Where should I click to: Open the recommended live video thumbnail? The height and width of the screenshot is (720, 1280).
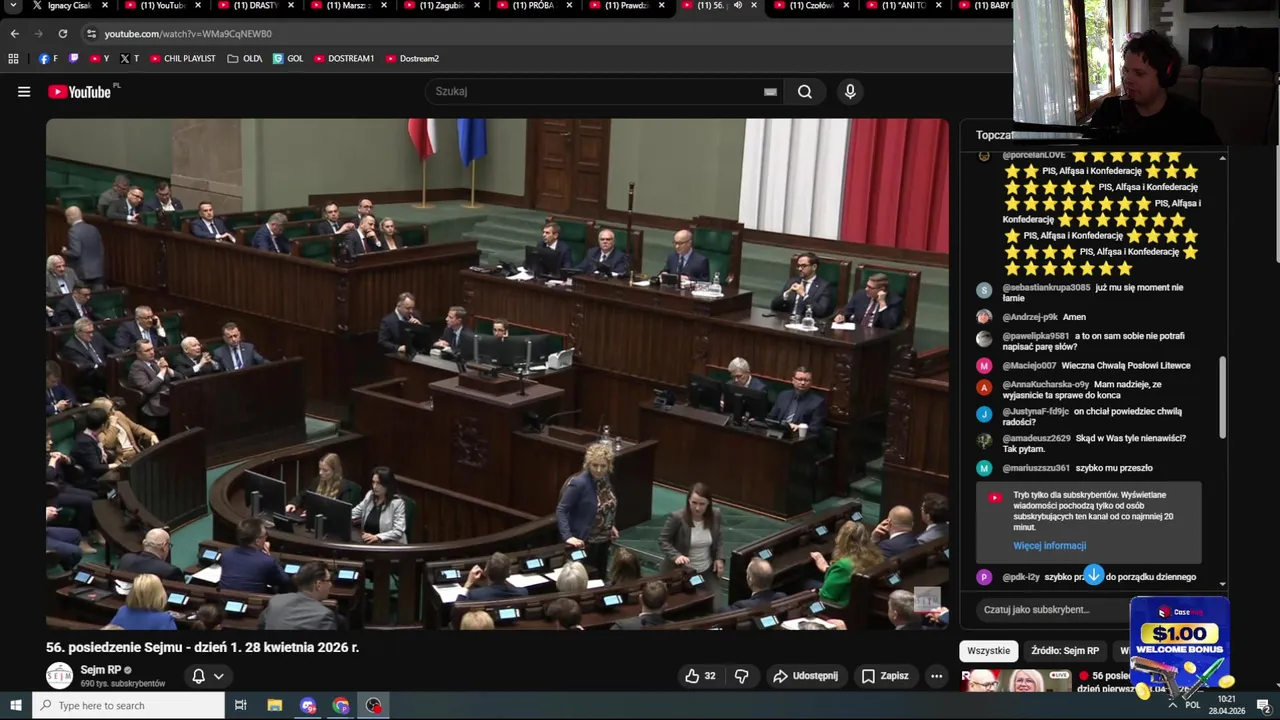[1016, 681]
